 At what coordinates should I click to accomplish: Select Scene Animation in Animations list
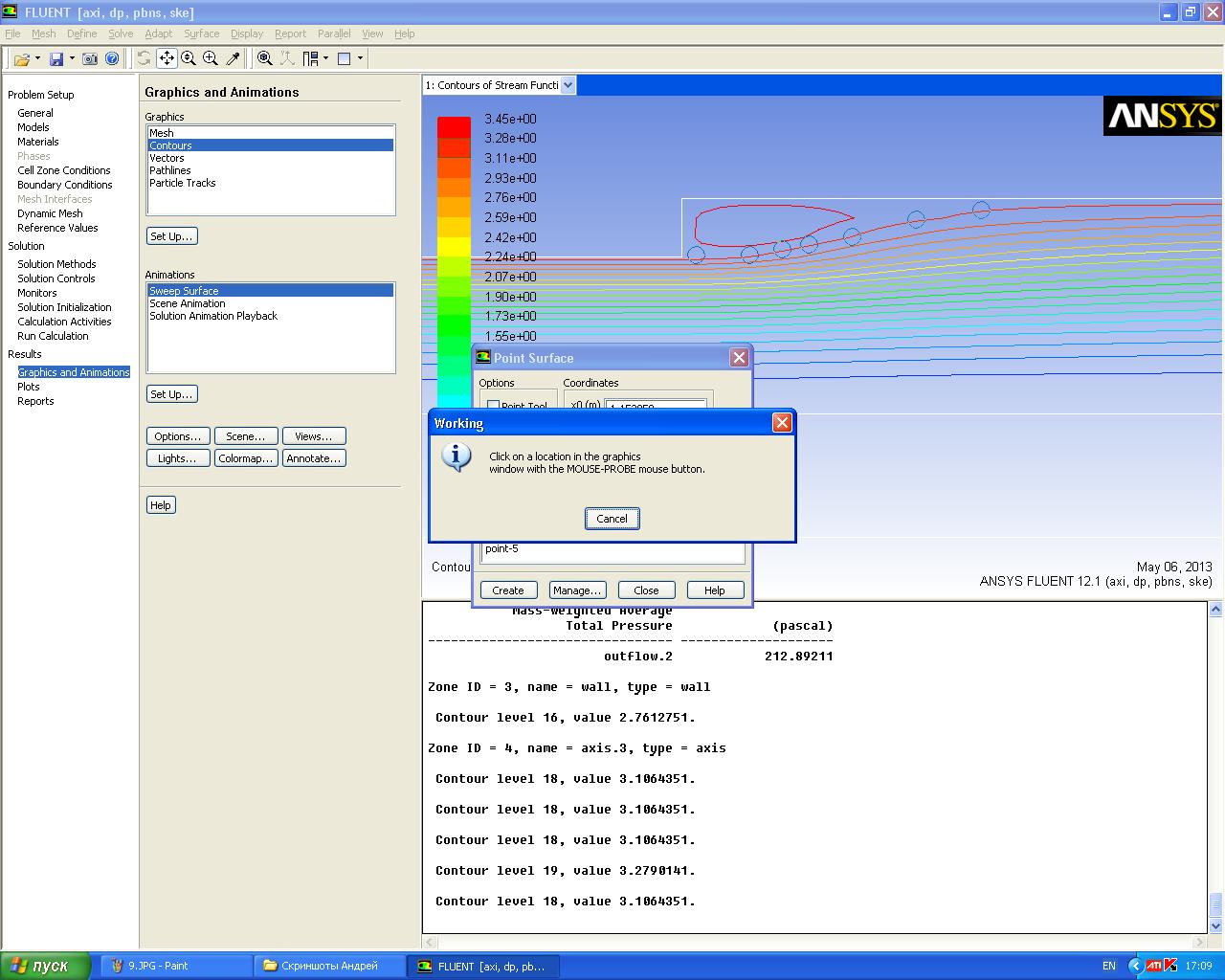(x=270, y=303)
